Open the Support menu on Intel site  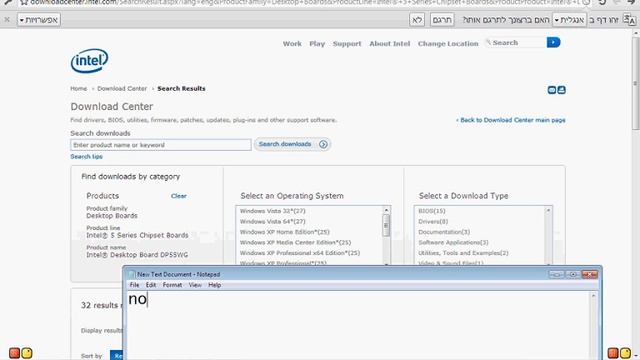click(x=347, y=44)
